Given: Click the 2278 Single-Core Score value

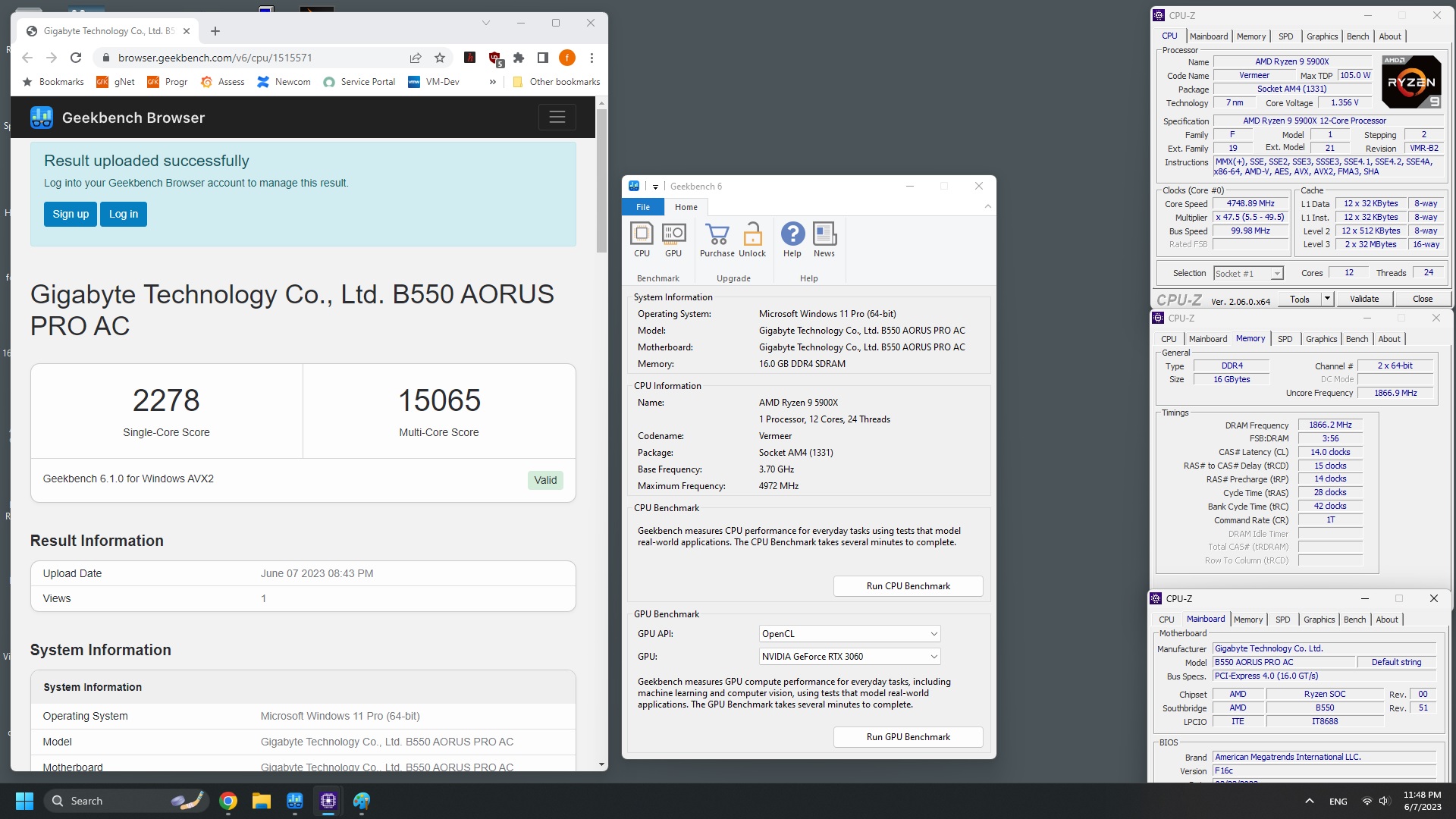Looking at the screenshot, I should click(x=166, y=400).
